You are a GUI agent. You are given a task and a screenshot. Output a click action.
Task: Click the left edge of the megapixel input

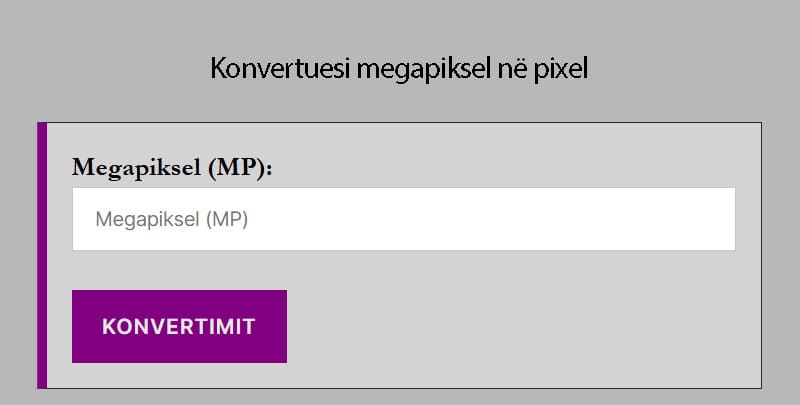[x=79, y=219]
